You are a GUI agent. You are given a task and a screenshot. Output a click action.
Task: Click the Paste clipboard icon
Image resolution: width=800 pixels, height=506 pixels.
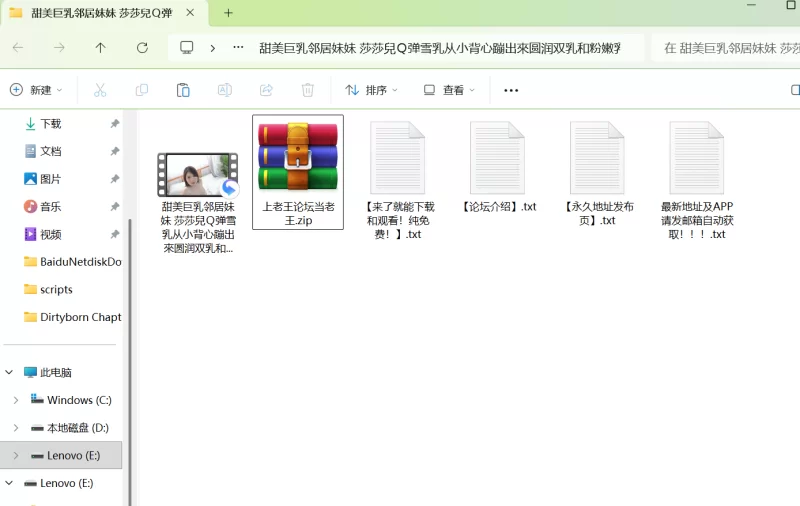click(x=183, y=90)
